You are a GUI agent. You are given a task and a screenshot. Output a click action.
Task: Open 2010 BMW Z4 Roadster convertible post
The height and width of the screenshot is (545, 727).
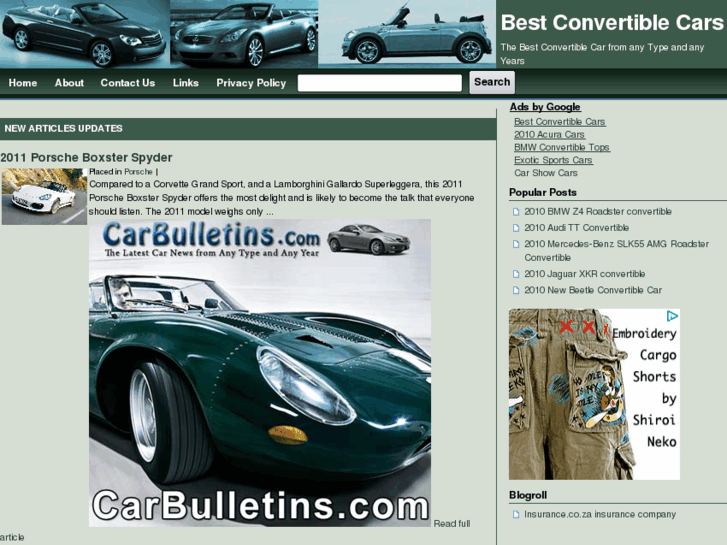coord(598,212)
